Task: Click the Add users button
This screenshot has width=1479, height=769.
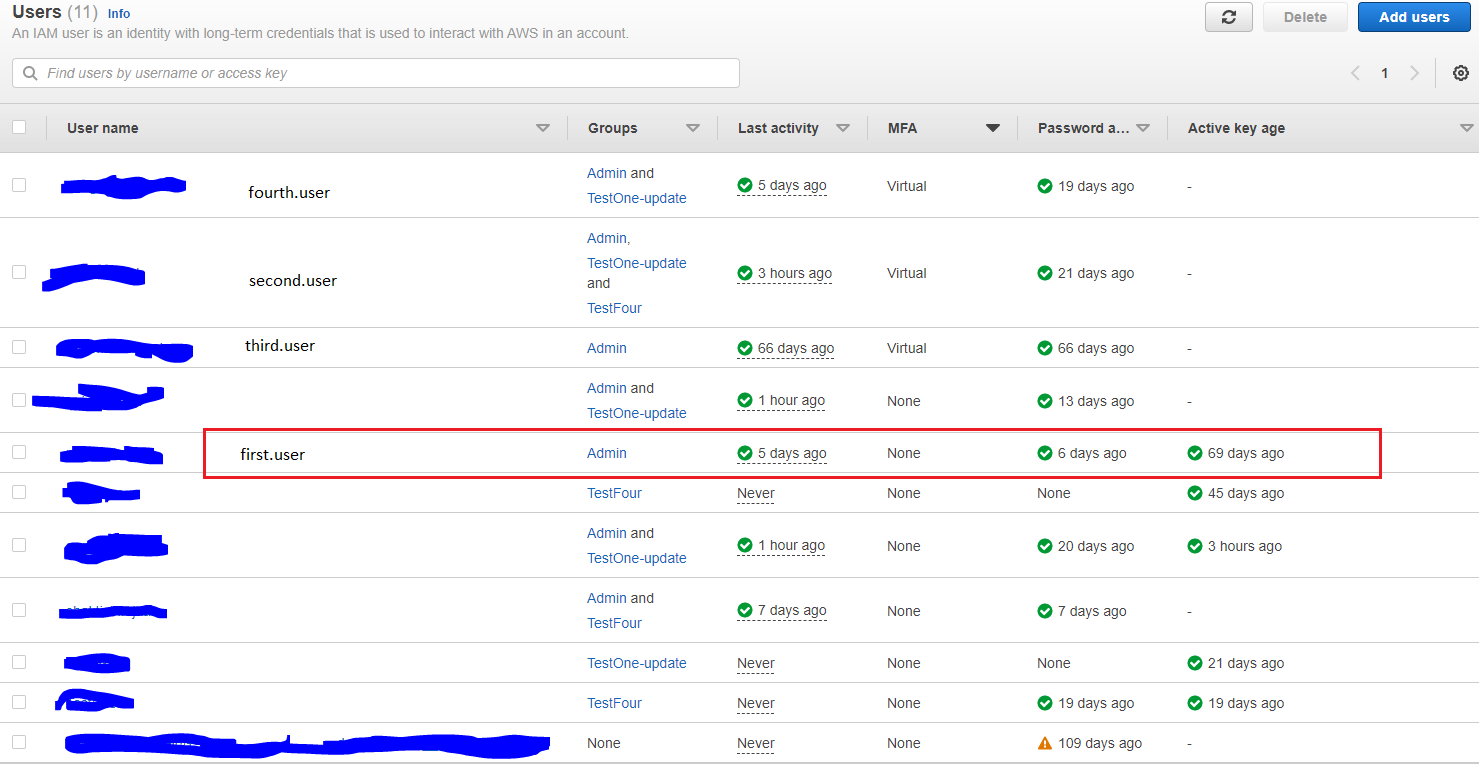Action: pos(1413,17)
